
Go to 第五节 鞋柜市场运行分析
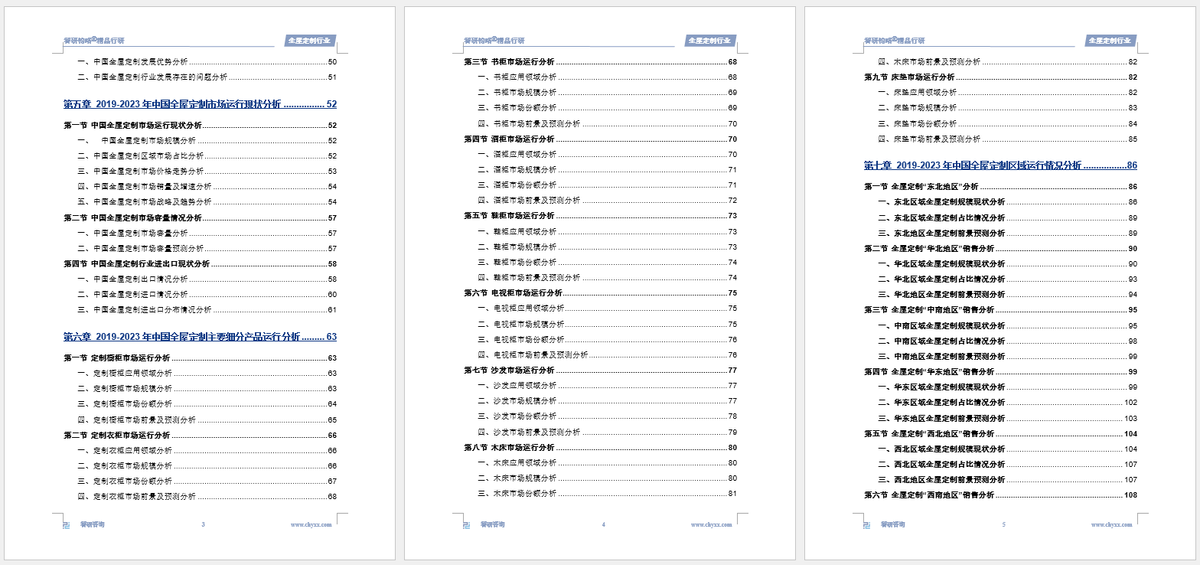pos(600,216)
